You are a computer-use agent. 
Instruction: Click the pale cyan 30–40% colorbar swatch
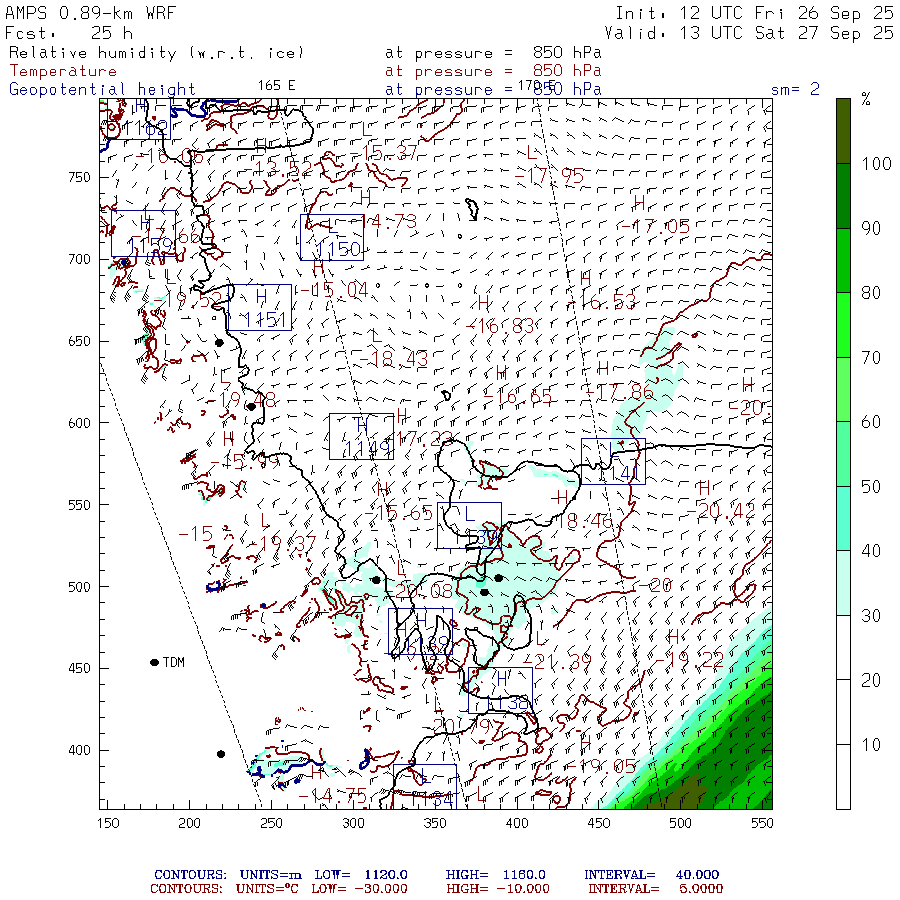(843, 583)
